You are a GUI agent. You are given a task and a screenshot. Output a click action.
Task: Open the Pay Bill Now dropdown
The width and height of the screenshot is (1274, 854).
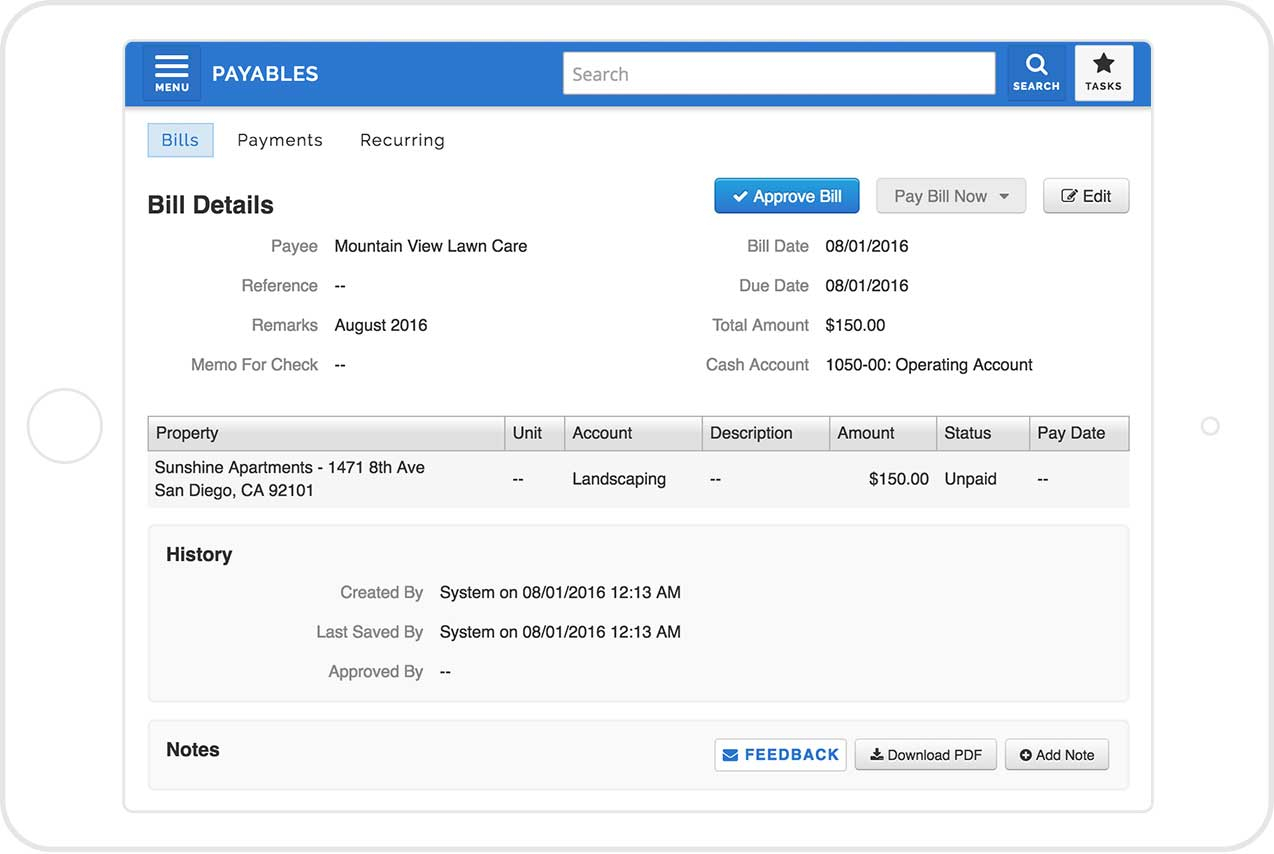(x=951, y=196)
